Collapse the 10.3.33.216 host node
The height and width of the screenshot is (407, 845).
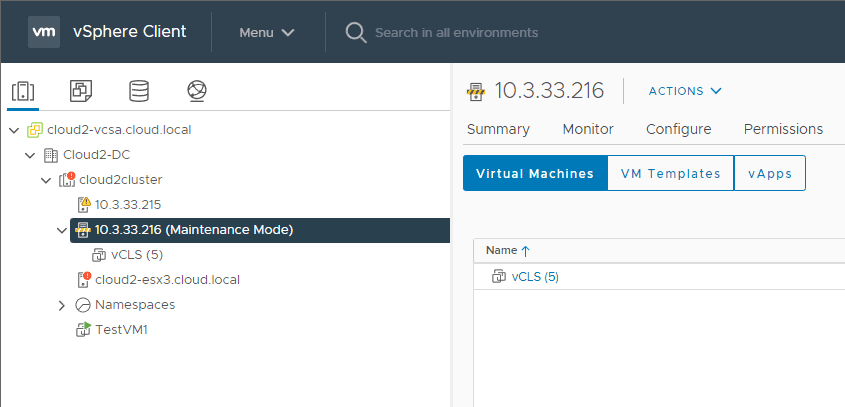point(62,230)
